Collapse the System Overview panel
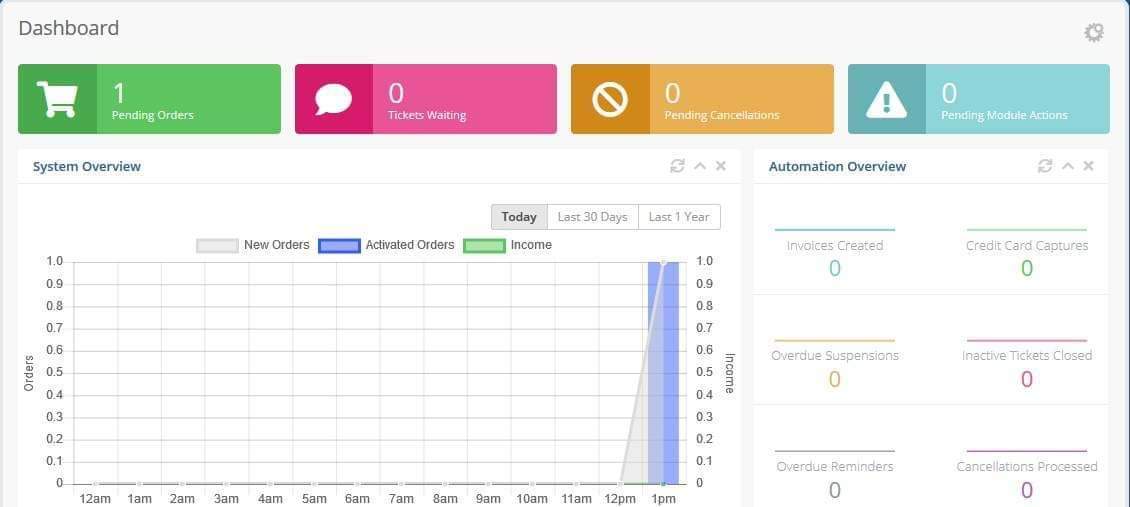1130x507 pixels. pyautogui.click(x=700, y=166)
